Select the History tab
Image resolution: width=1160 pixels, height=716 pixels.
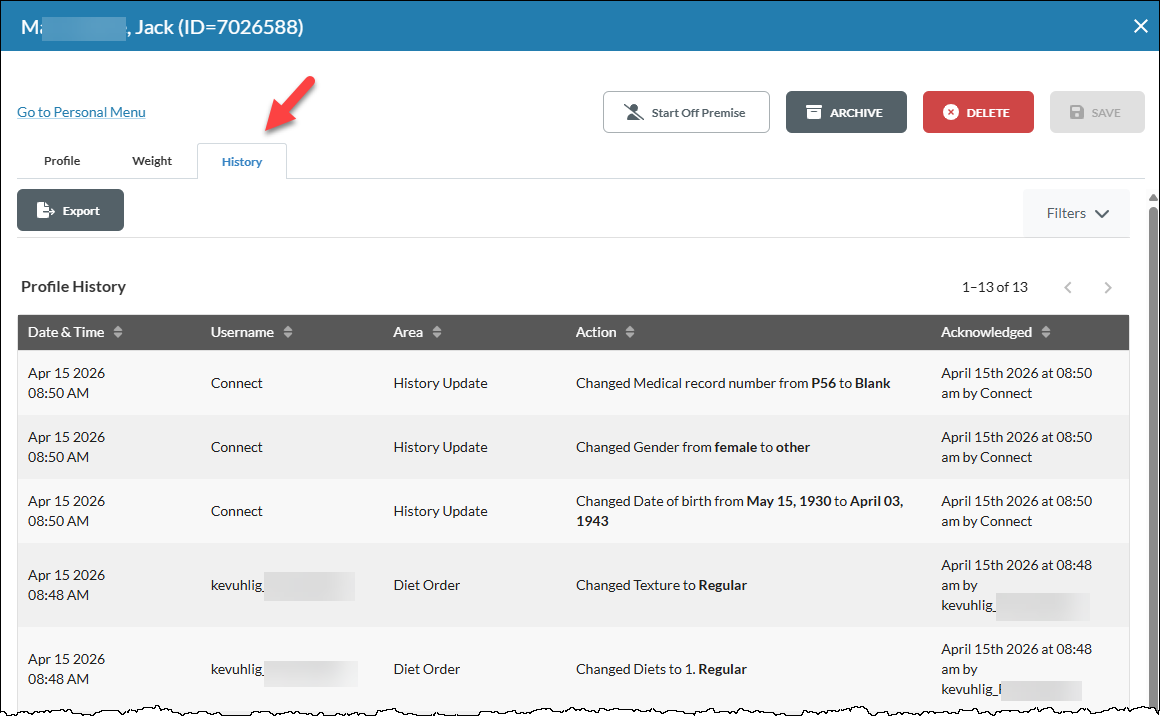tap(242, 162)
